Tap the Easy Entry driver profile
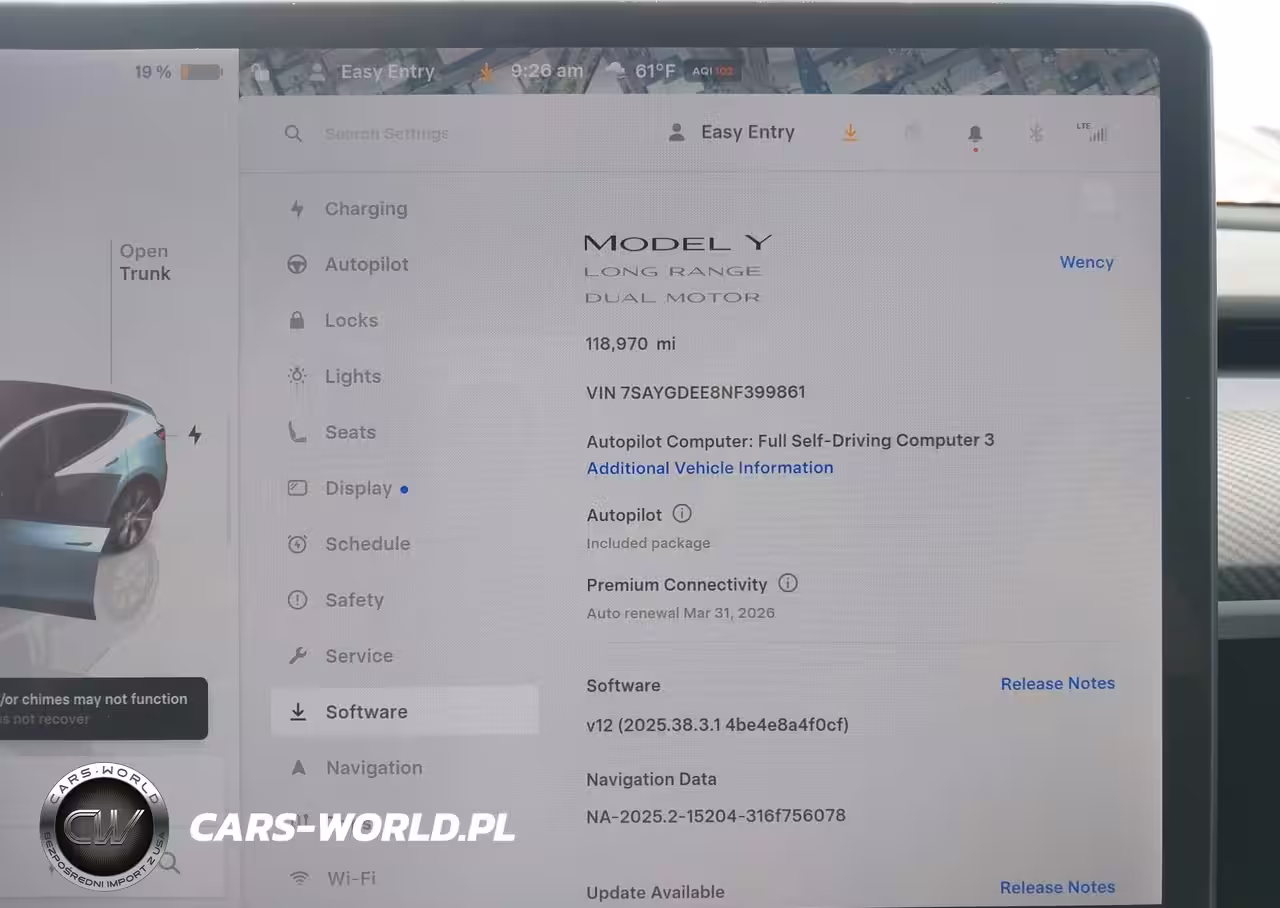The height and width of the screenshot is (908, 1280). (x=732, y=132)
